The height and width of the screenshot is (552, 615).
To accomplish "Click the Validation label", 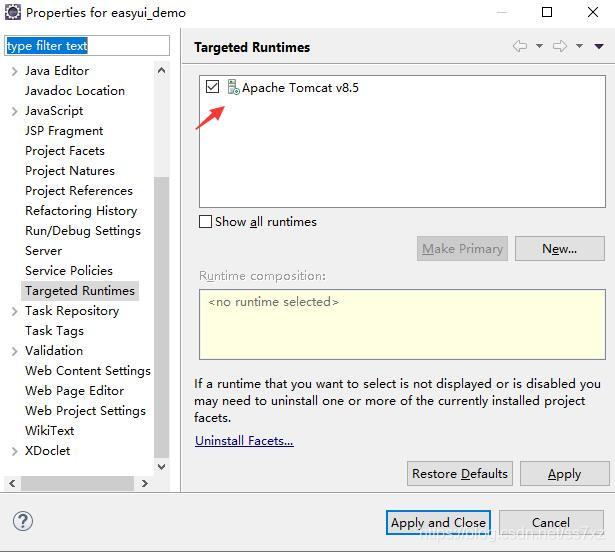I will pyautogui.click(x=54, y=351).
